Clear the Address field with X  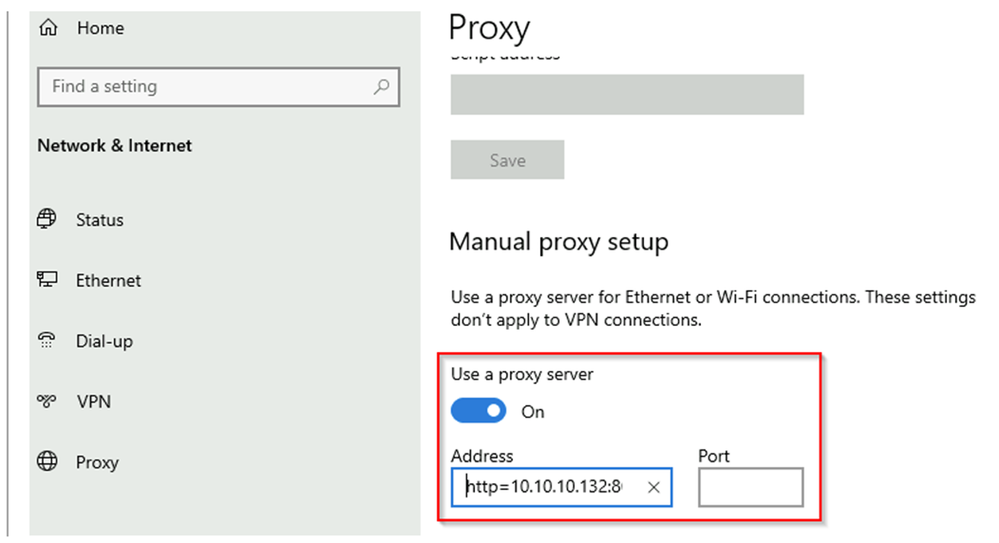pyautogui.click(x=654, y=488)
